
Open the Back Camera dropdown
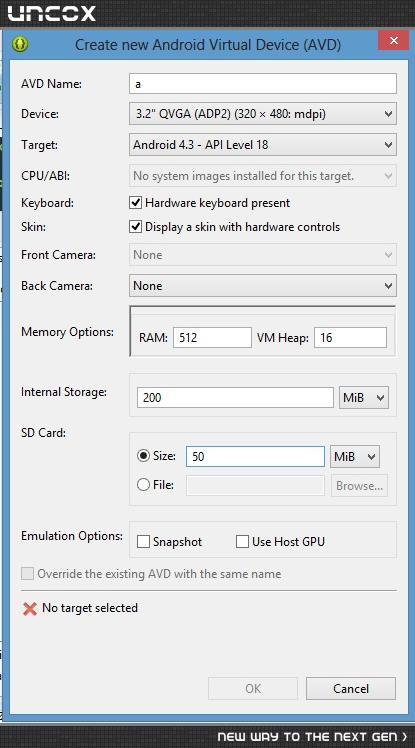(262, 286)
